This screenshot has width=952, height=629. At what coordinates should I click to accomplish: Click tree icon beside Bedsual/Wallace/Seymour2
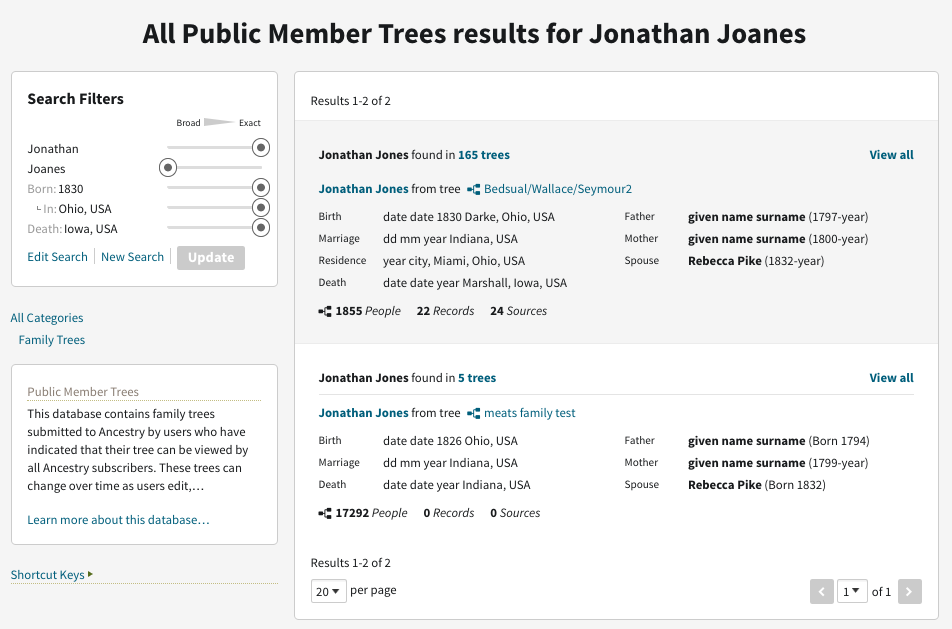click(x=474, y=189)
